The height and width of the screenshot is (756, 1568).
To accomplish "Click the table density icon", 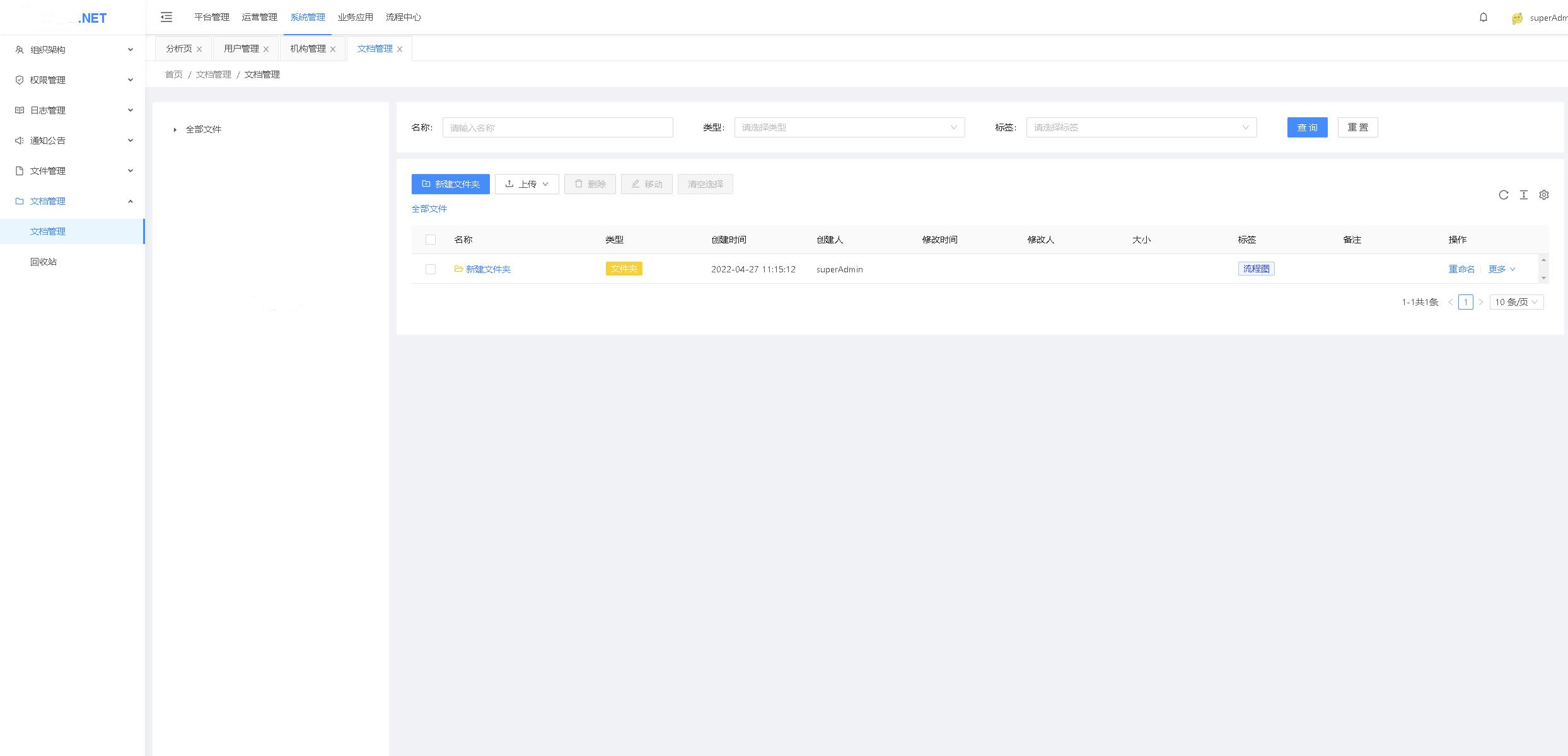I will [x=1523, y=195].
